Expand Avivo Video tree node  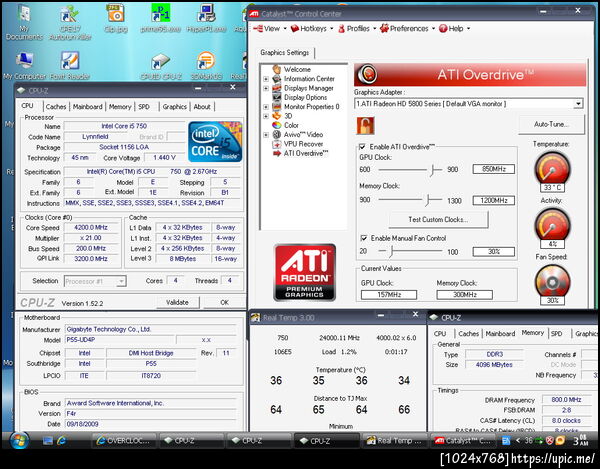266,135
